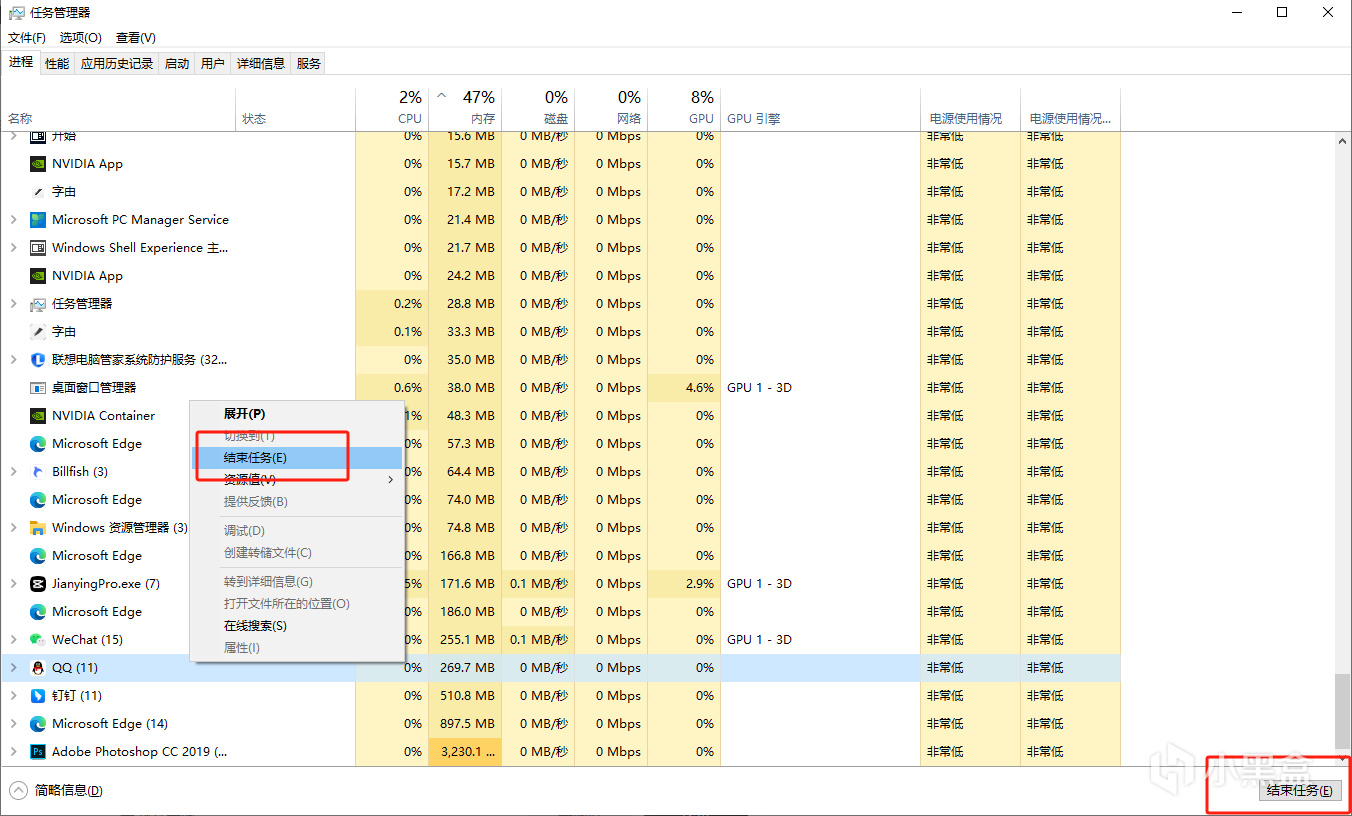1352x816 pixels.
Task: Switch to the 应用历史记录 tab
Action: pos(117,64)
